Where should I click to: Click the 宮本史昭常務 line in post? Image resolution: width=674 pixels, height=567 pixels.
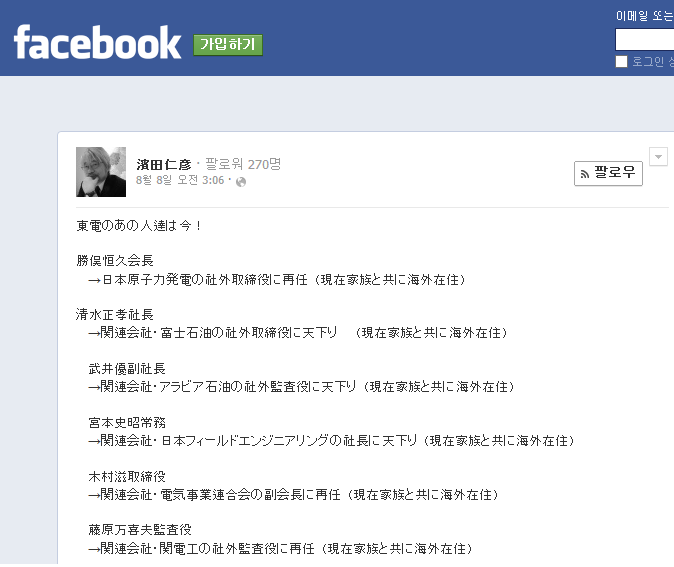[127, 423]
